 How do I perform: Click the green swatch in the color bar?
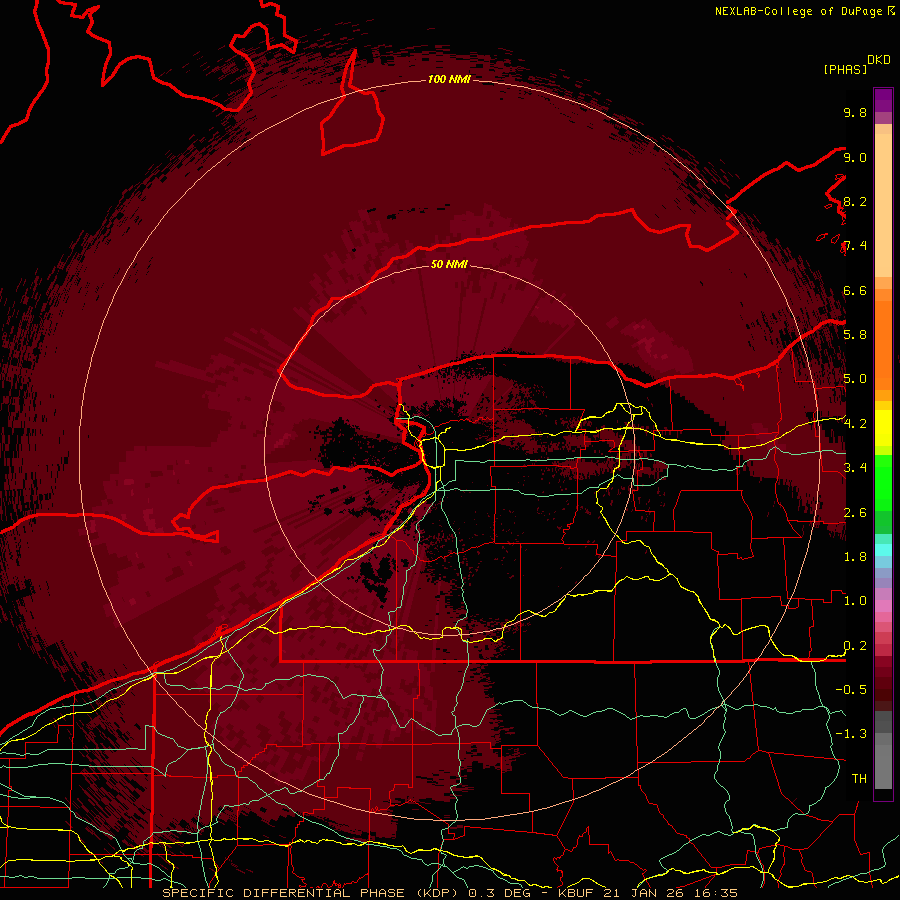pos(883,483)
